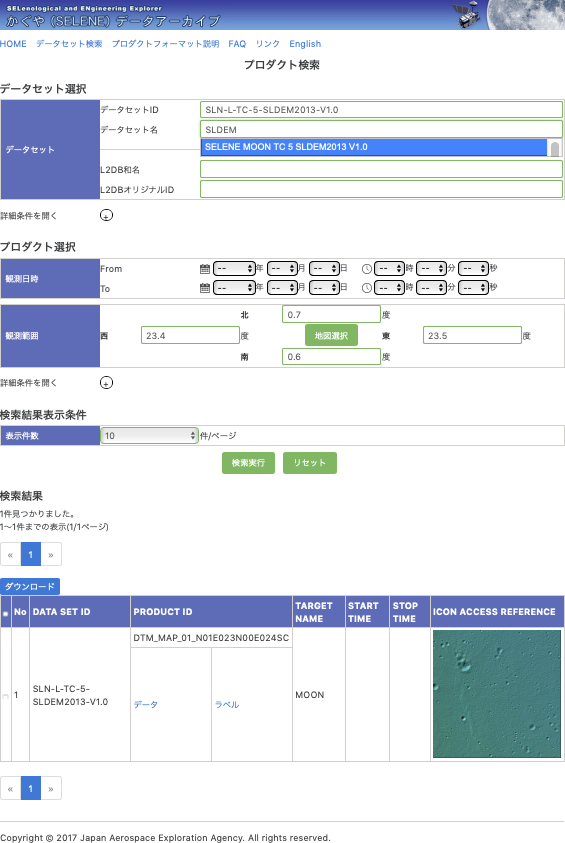Screen dimensions: 565x843
Task: Open the From year dropdown
Action: coord(234,268)
